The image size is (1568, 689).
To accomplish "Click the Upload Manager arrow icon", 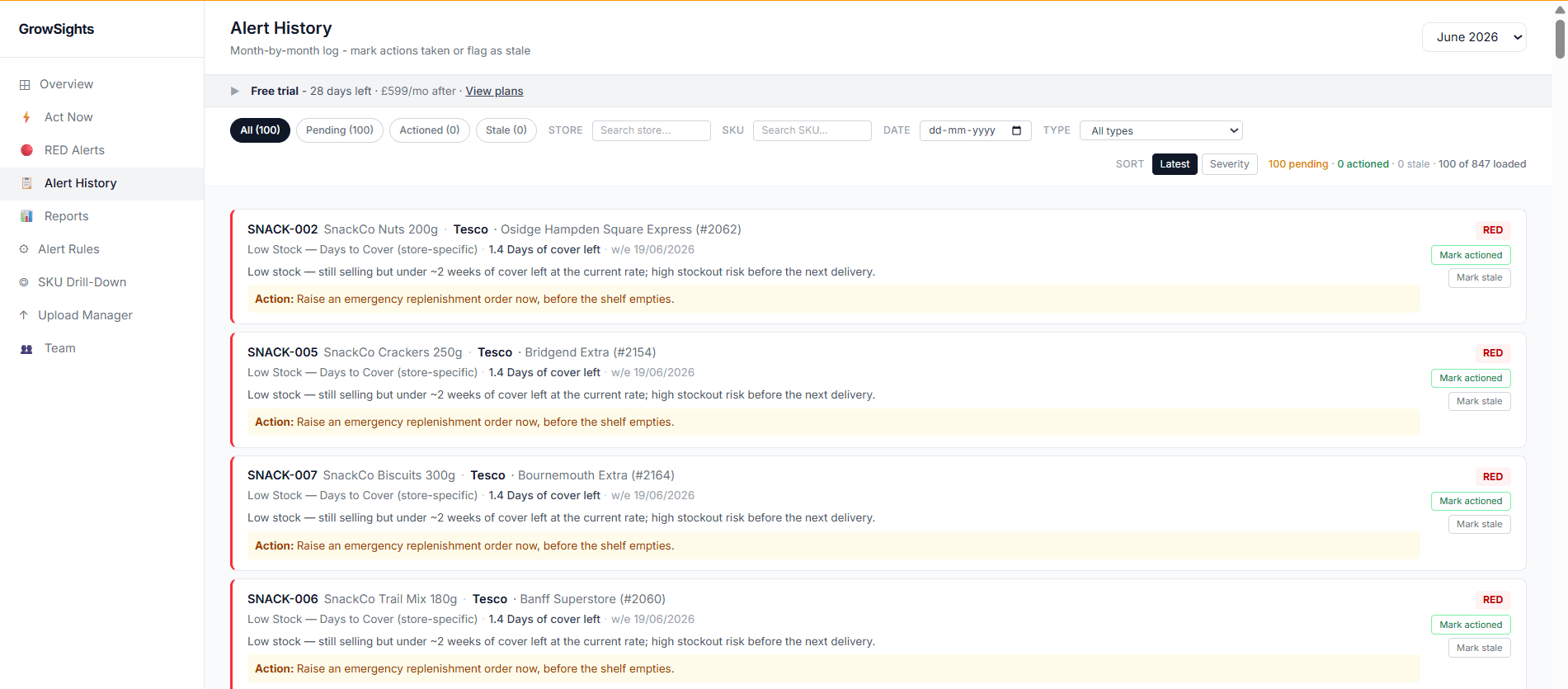I will point(24,315).
